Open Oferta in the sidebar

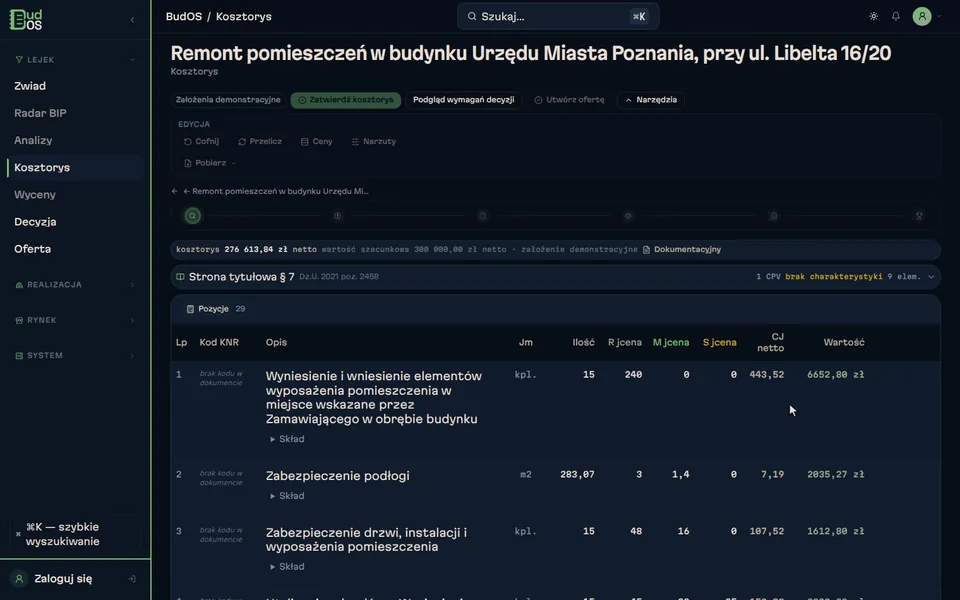pyautogui.click(x=32, y=249)
